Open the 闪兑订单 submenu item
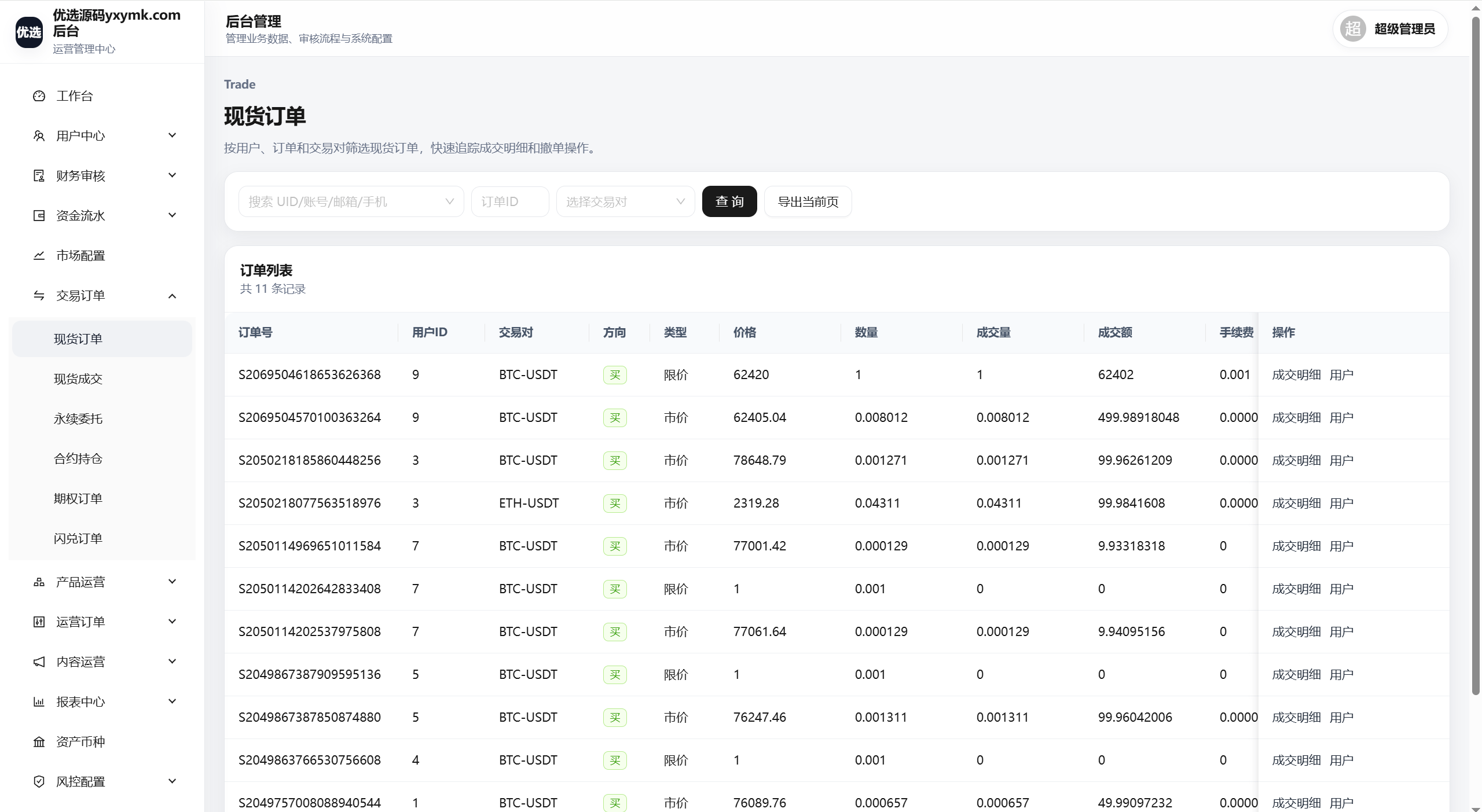Image resolution: width=1482 pixels, height=812 pixels. [102, 539]
